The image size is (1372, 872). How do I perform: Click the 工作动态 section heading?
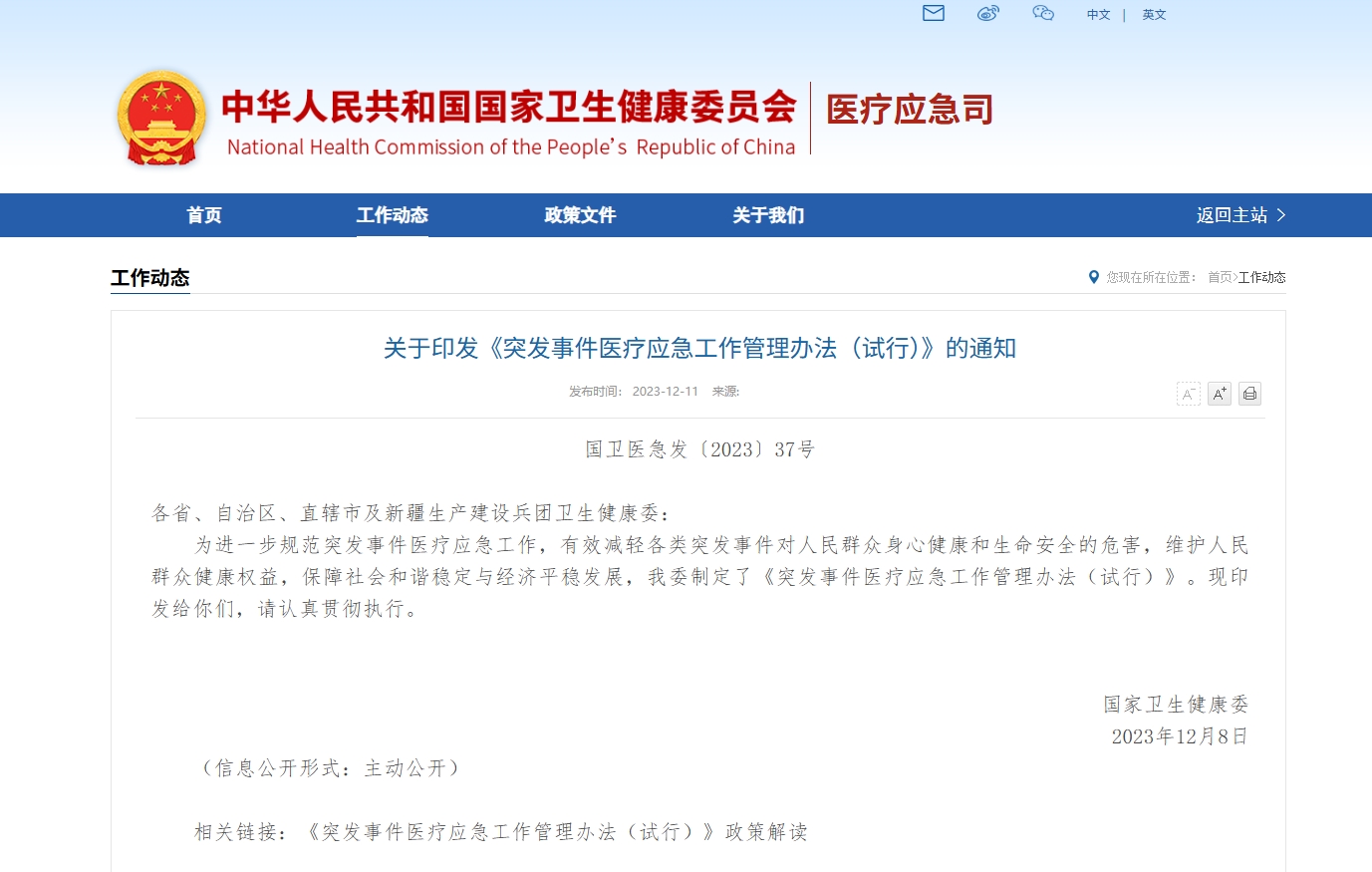tap(150, 278)
